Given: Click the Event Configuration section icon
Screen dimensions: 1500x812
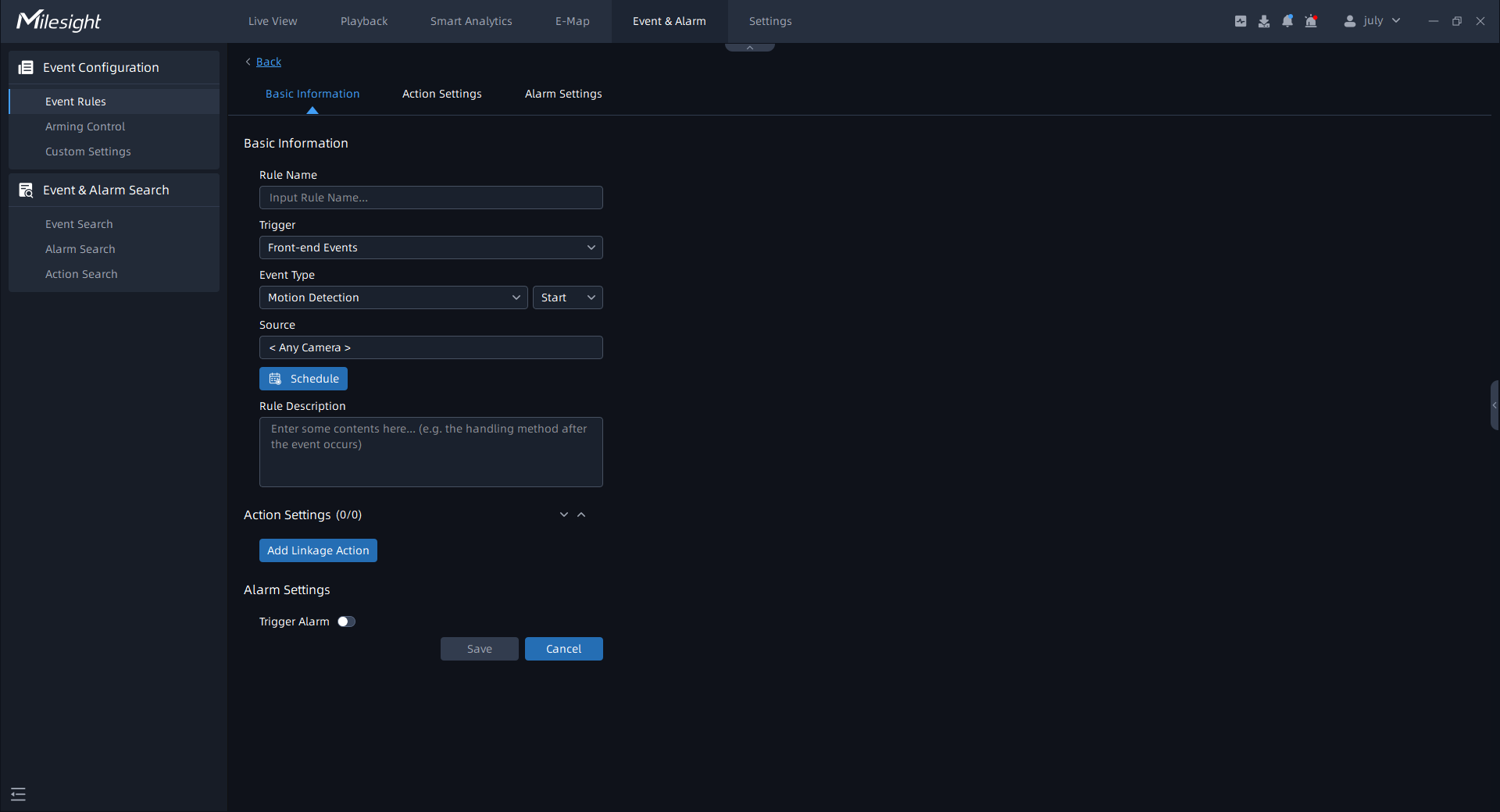Looking at the screenshot, I should [26, 68].
